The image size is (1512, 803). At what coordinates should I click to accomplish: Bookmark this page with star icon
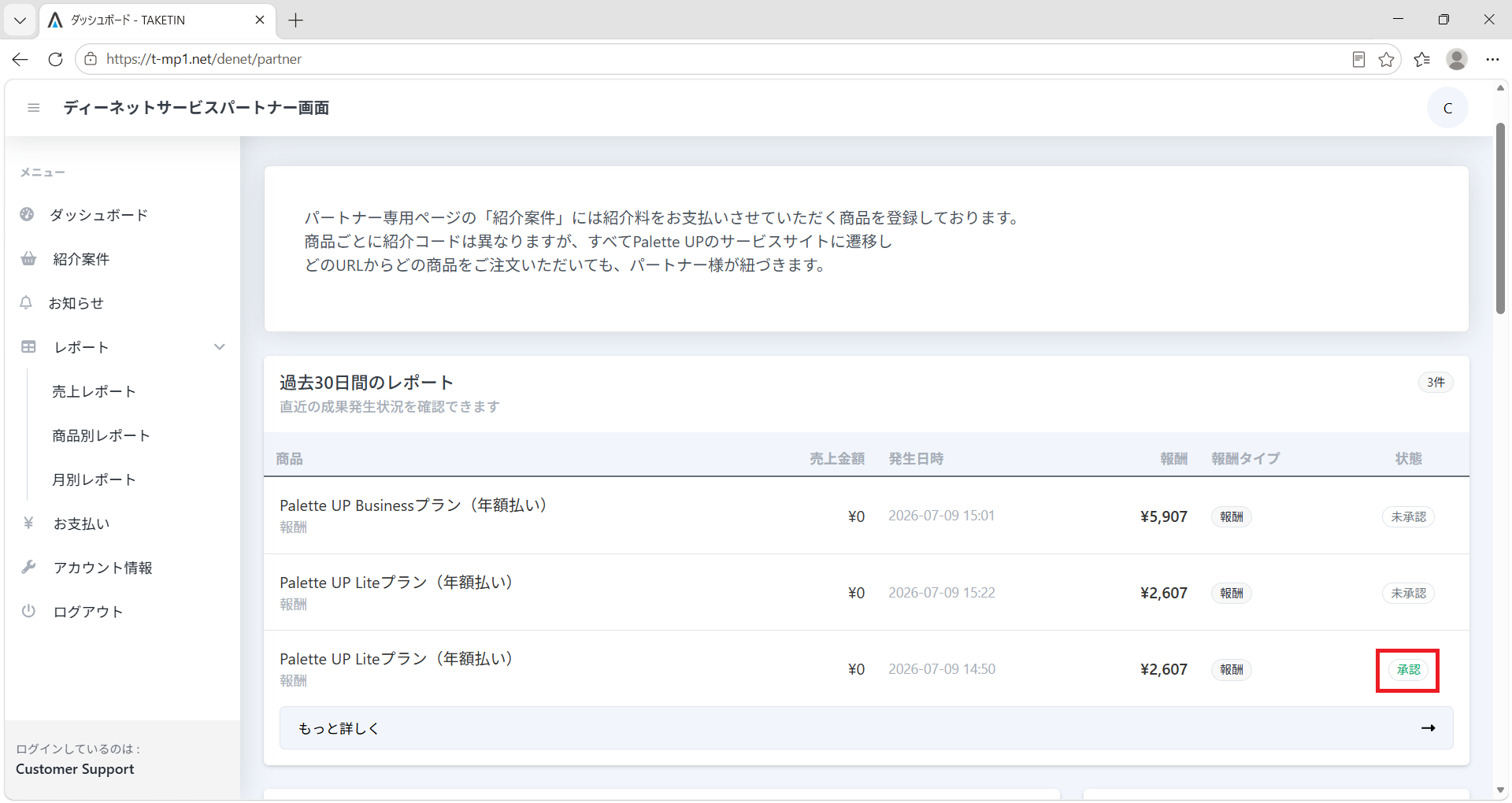[1386, 59]
